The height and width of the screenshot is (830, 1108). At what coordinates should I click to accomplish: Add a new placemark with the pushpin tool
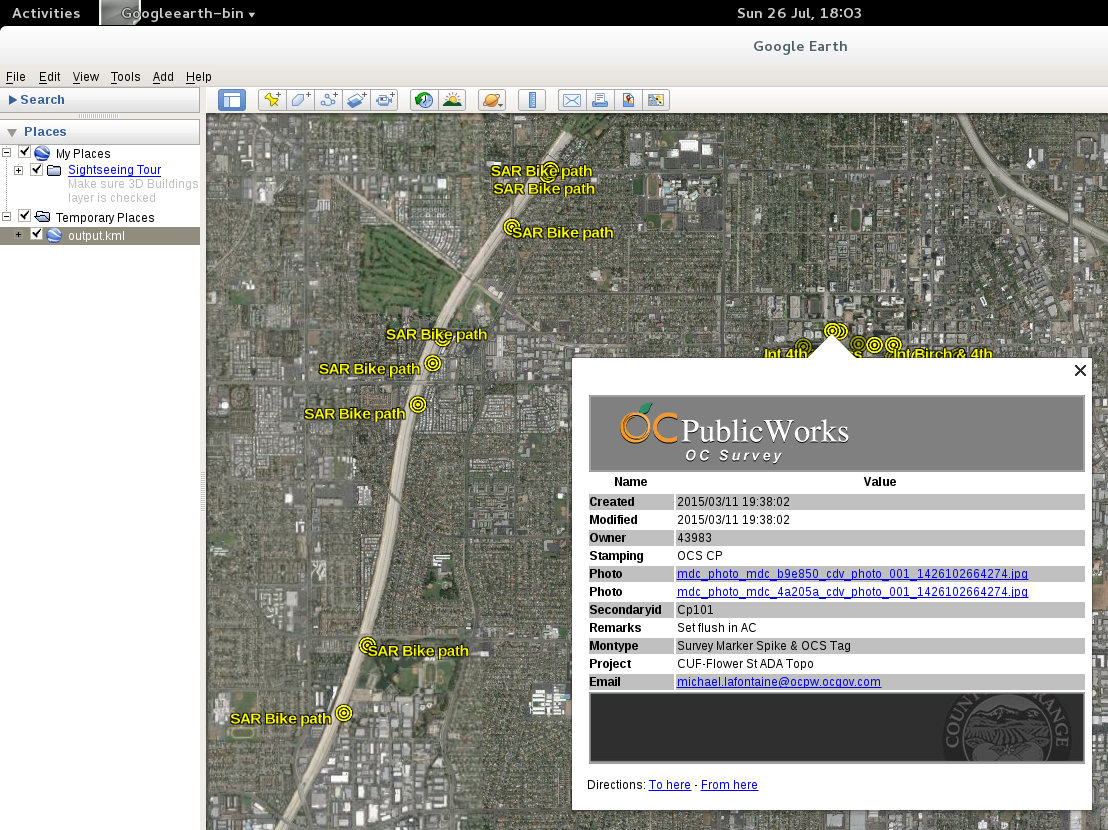pyautogui.click(x=272, y=100)
